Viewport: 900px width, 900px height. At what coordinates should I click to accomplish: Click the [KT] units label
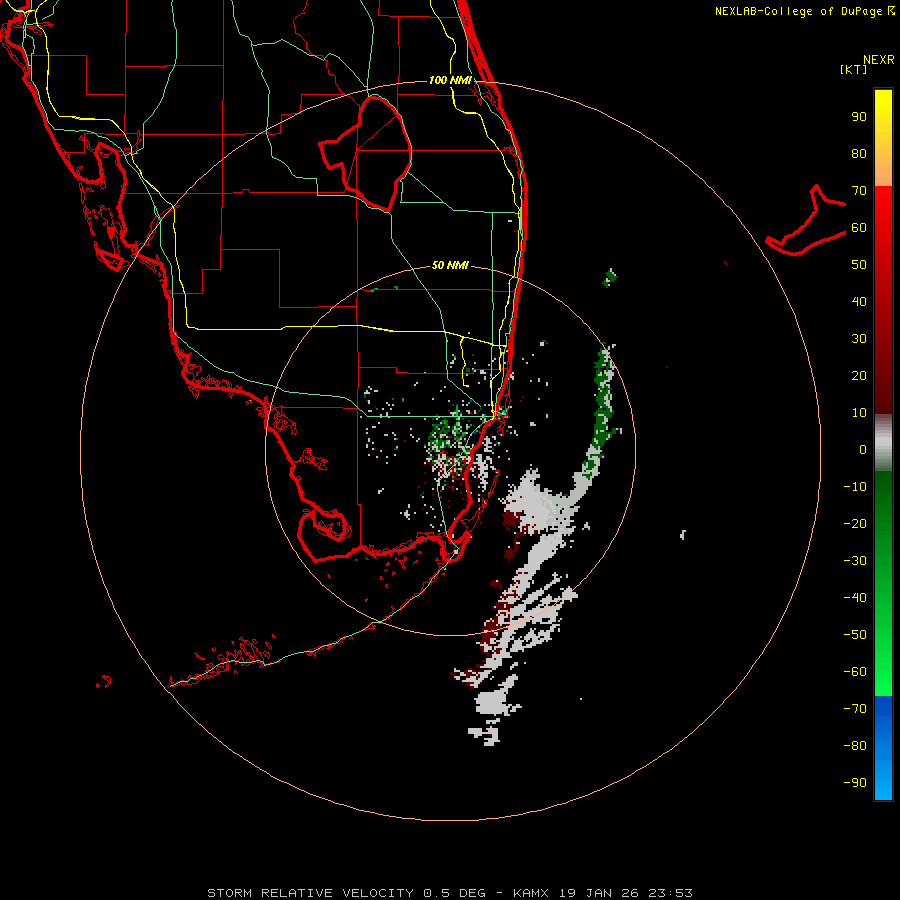(853, 69)
